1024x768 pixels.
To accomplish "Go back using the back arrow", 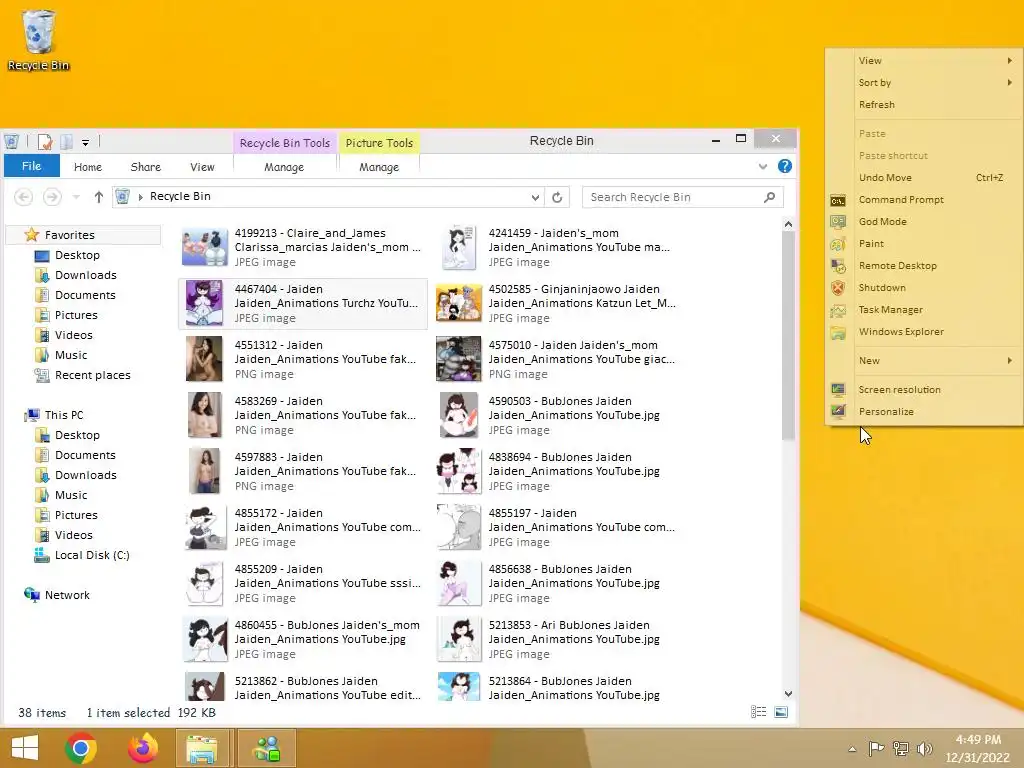I will (x=24, y=197).
